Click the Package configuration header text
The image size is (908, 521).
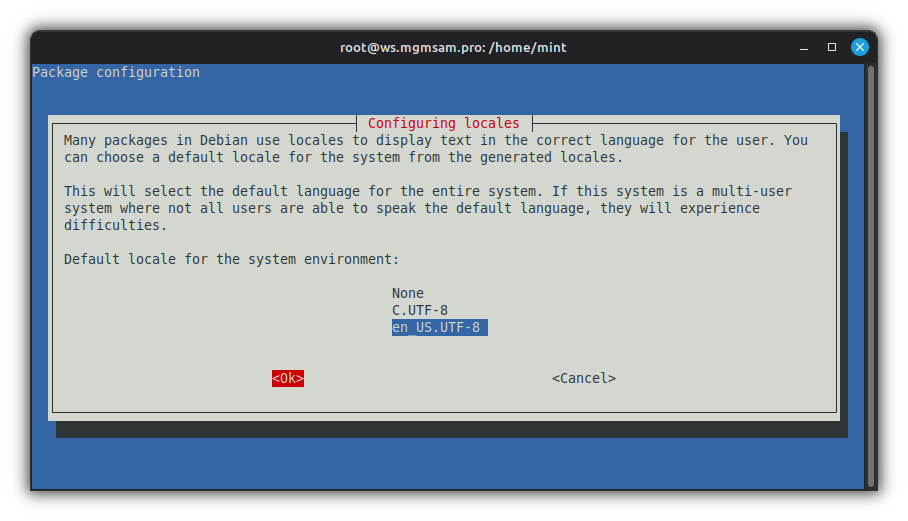point(116,73)
